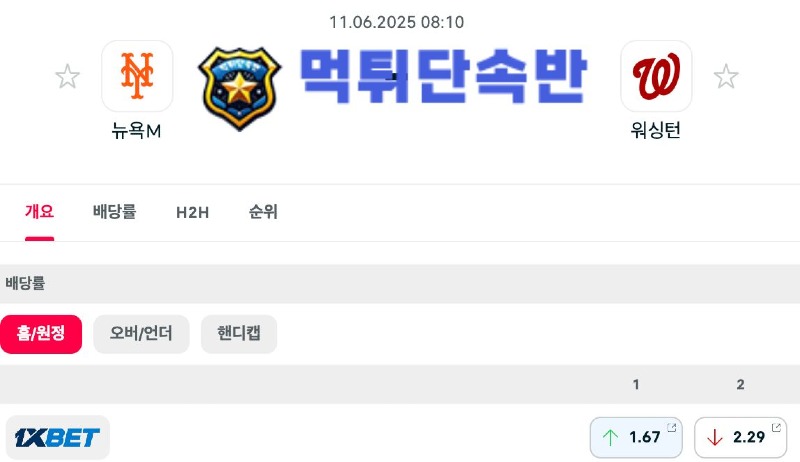Switch to the 배당률 tab
This screenshot has width=800, height=462.
(115, 212)
